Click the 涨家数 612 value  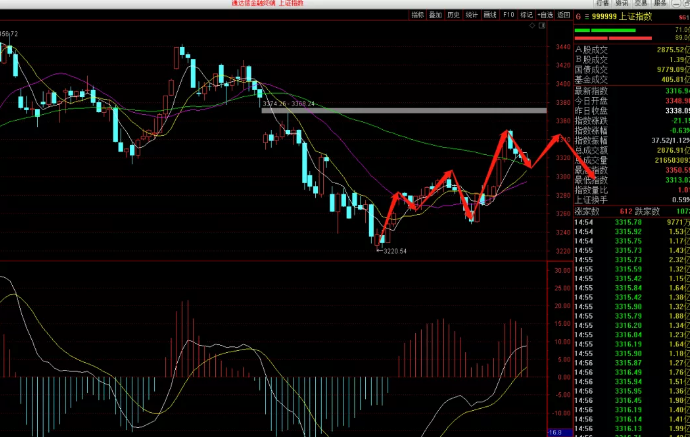(626, 212)
